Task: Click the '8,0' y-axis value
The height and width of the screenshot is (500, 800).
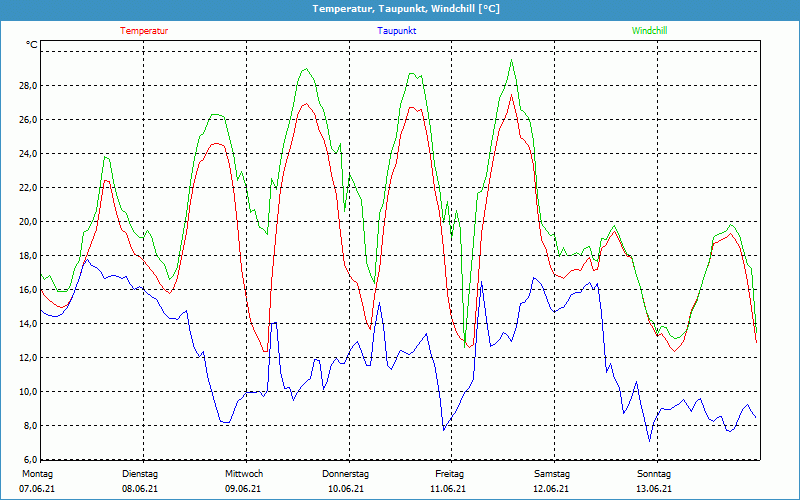Action: (x=30, y=426)
